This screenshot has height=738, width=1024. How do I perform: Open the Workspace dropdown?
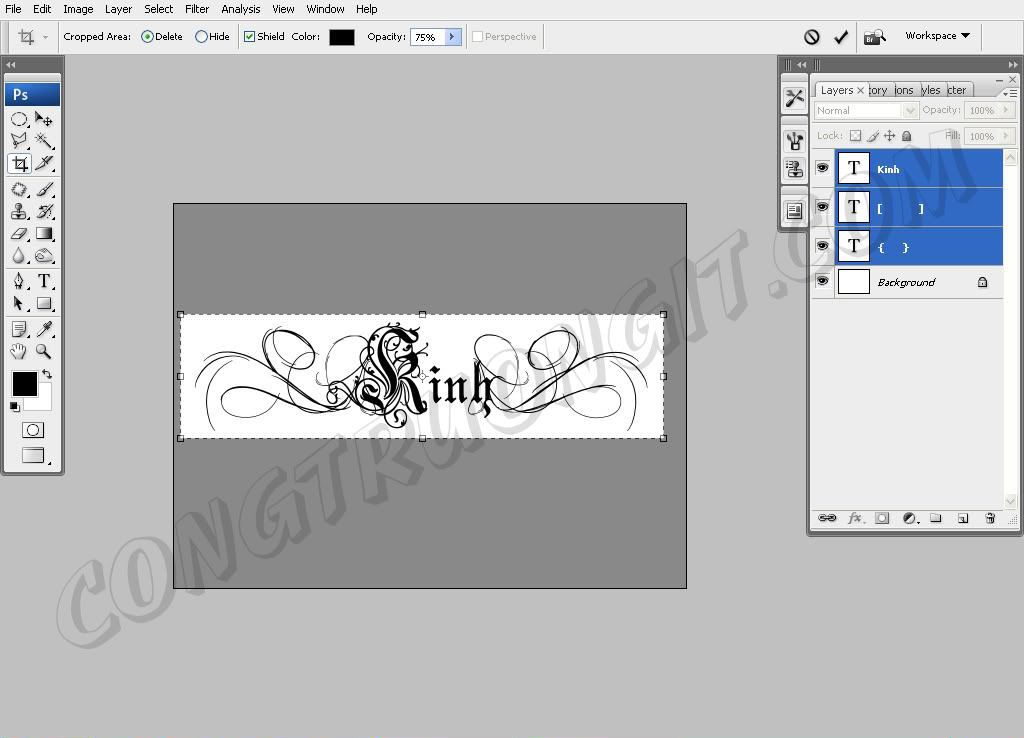(937, 36)
